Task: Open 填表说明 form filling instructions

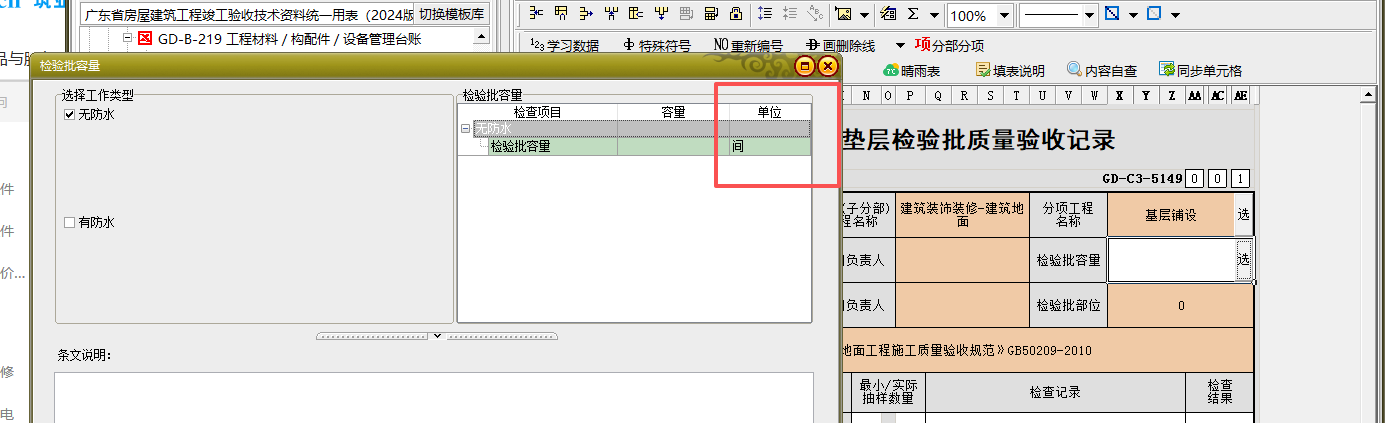Action: point(1010,70)
